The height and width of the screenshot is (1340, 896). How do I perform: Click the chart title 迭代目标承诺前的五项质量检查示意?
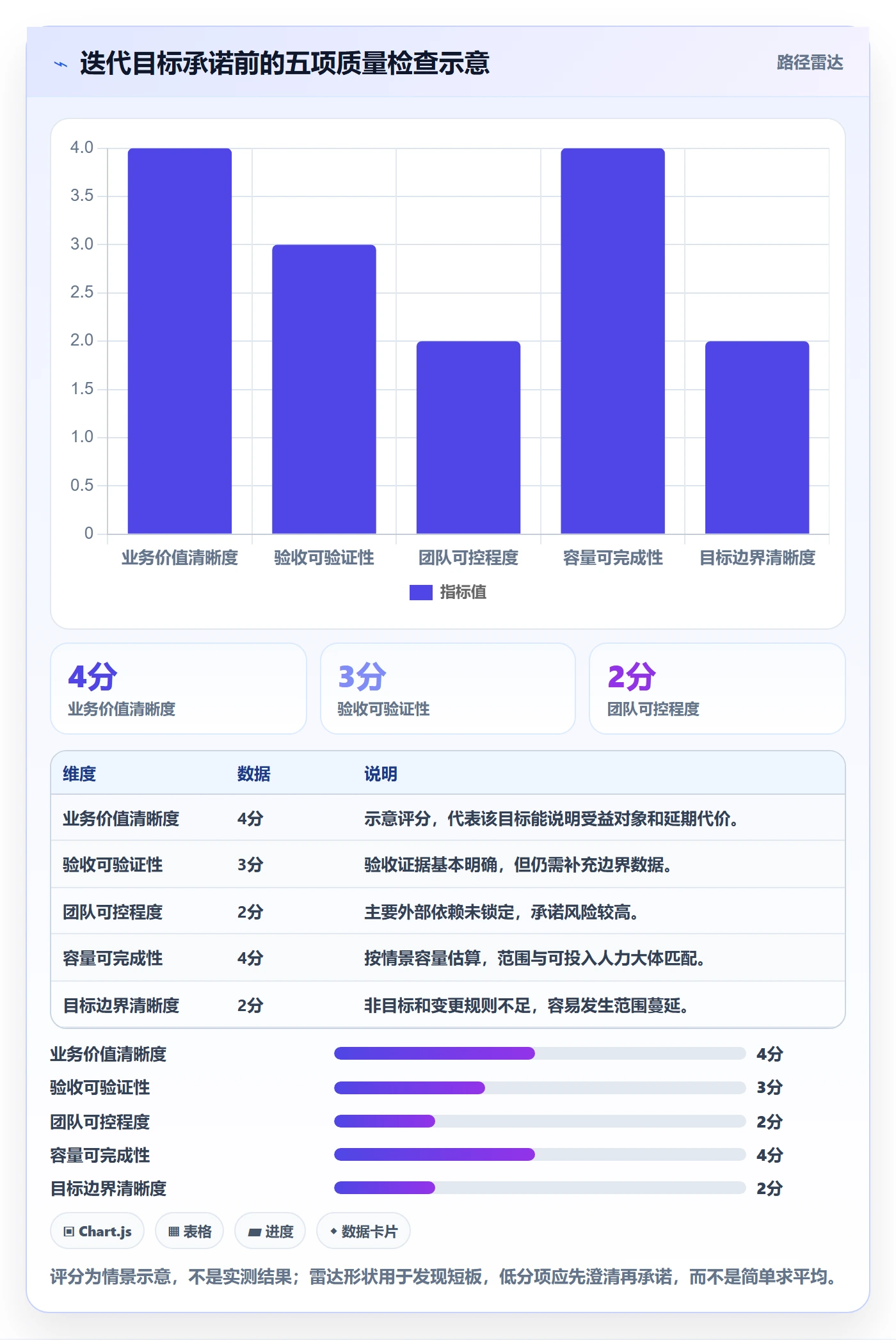[x=285, y=63]
